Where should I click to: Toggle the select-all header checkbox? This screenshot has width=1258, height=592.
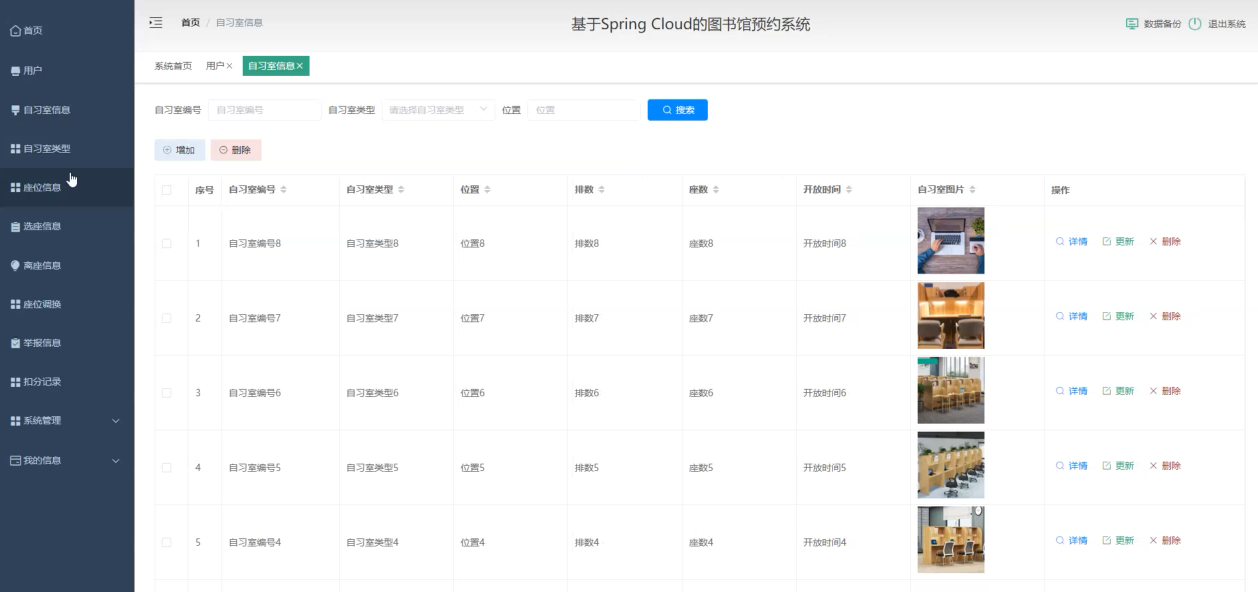(x=167, y=190)
